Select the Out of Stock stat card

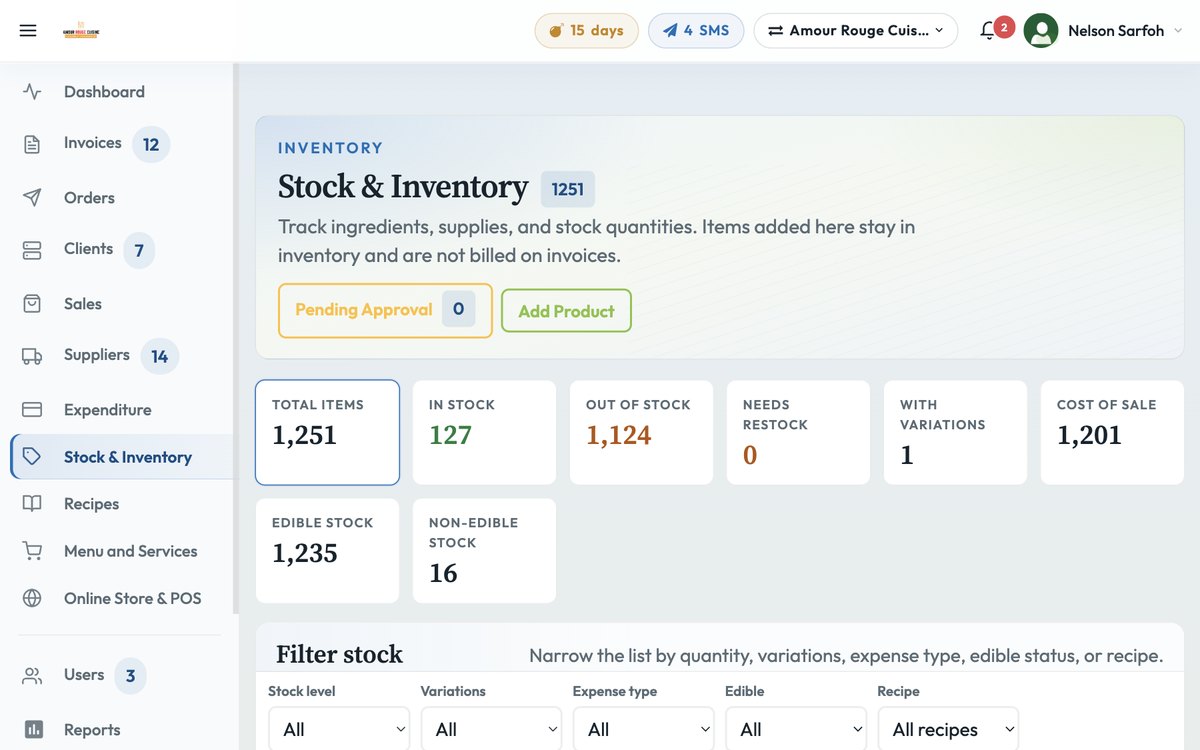(641, 432)
